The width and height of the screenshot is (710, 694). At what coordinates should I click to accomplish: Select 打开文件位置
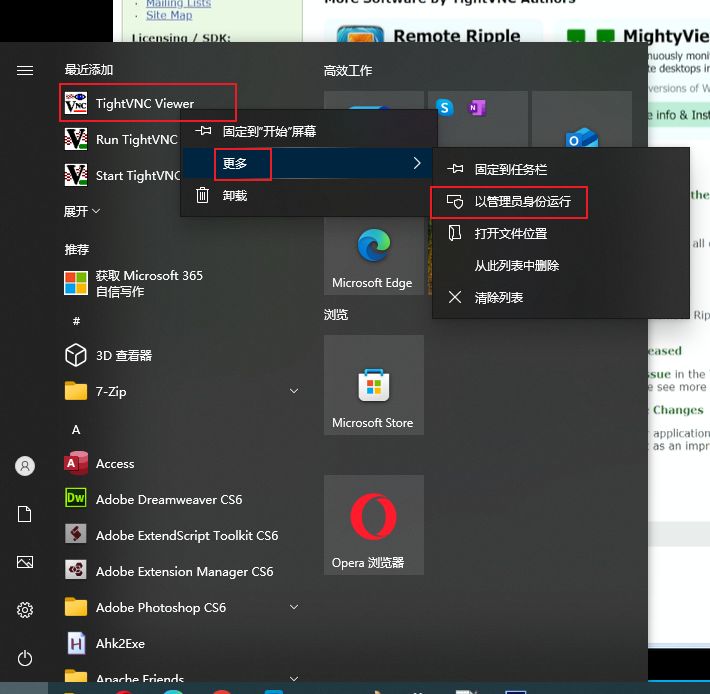(x=561, y=234)
